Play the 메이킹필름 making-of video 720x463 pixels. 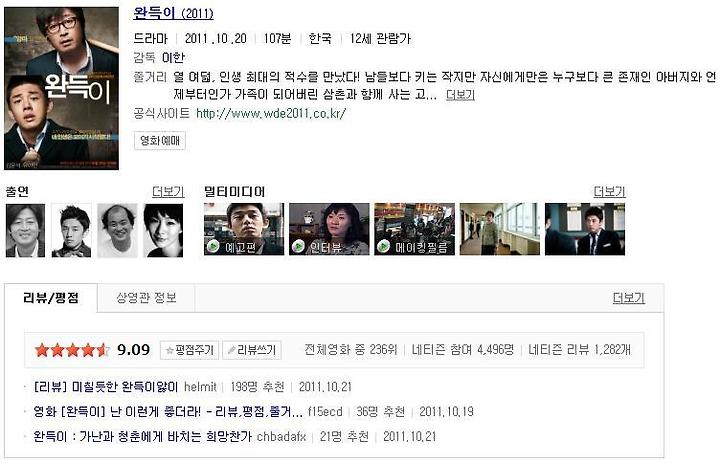tap(414, 229)
